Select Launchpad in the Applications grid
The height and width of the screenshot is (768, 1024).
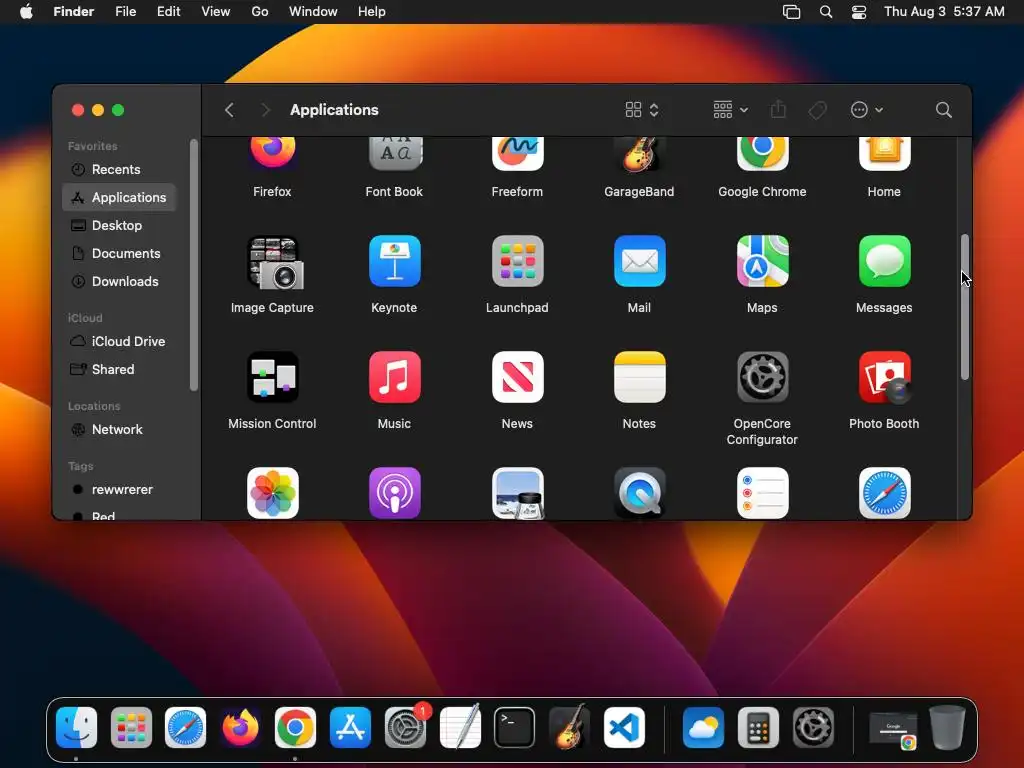pyautogui.click(x=517, y=261)
